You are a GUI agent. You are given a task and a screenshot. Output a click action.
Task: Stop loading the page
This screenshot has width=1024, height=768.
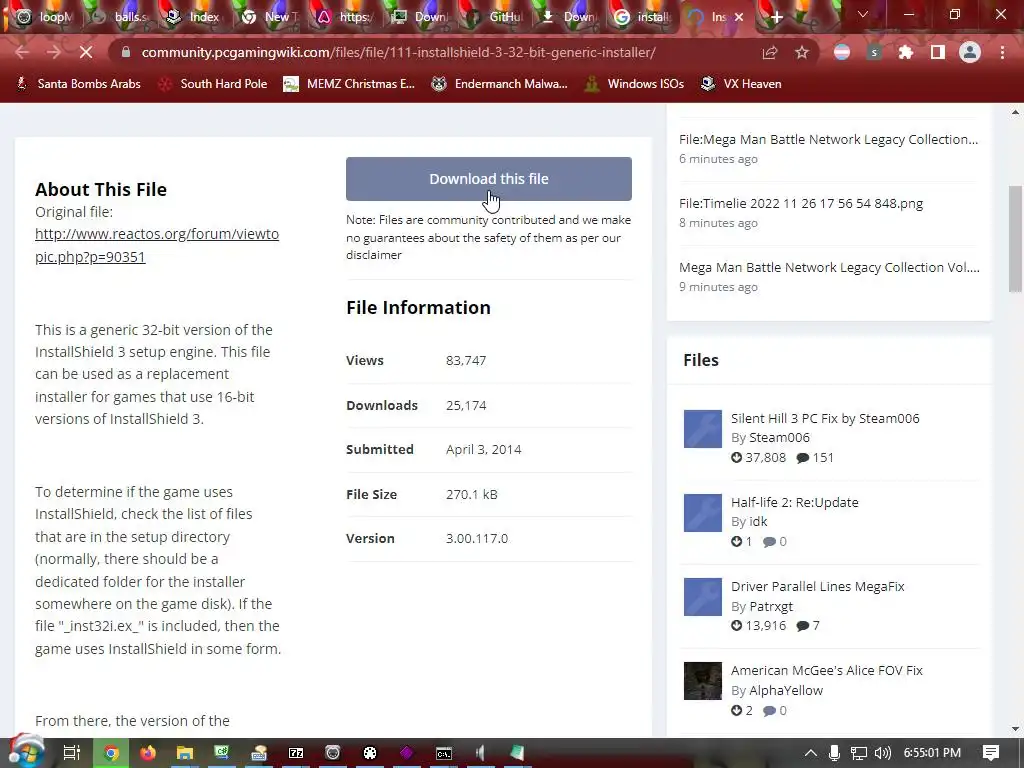86,52
